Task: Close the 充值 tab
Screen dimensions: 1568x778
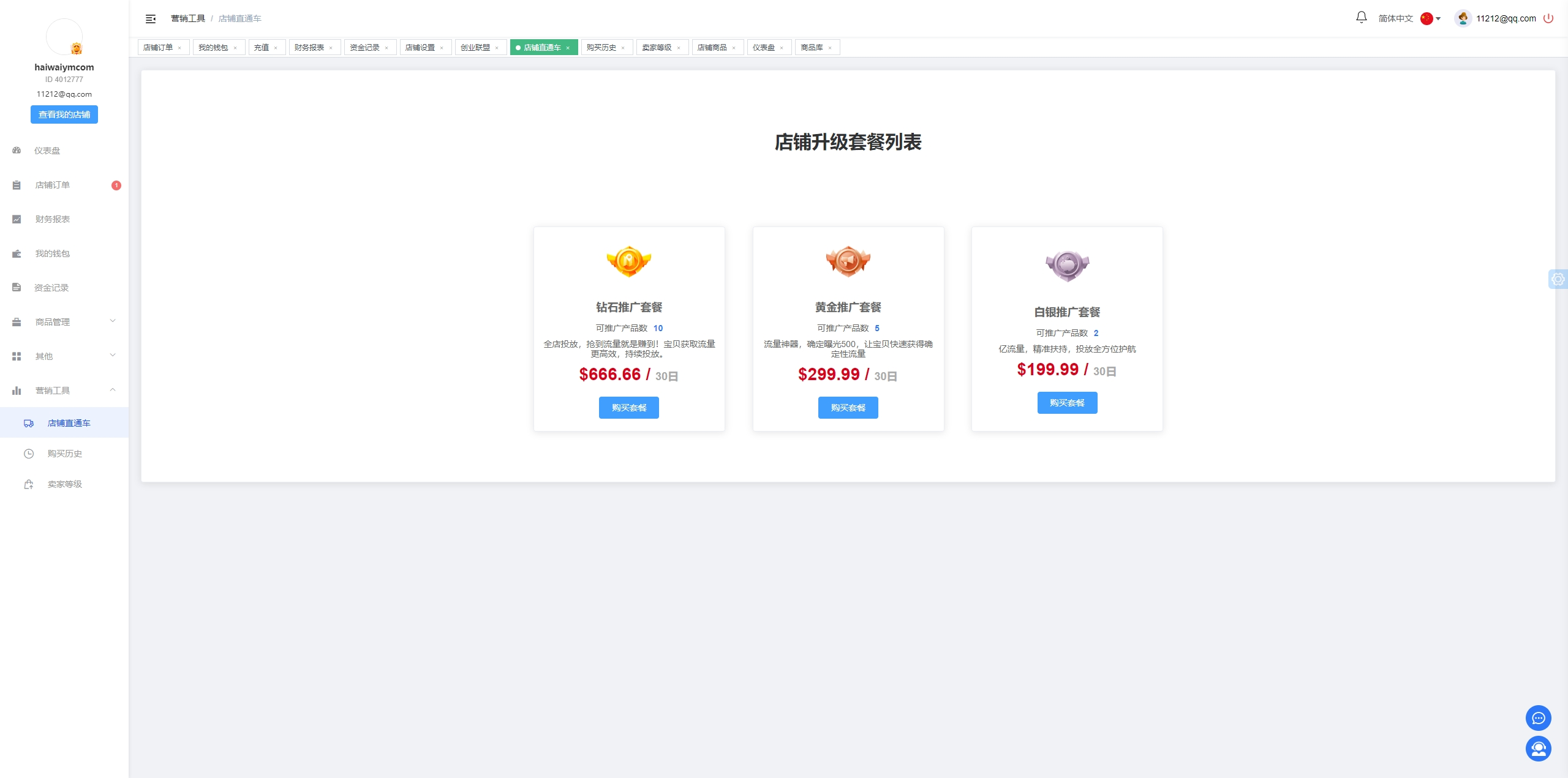Action: 276,47
